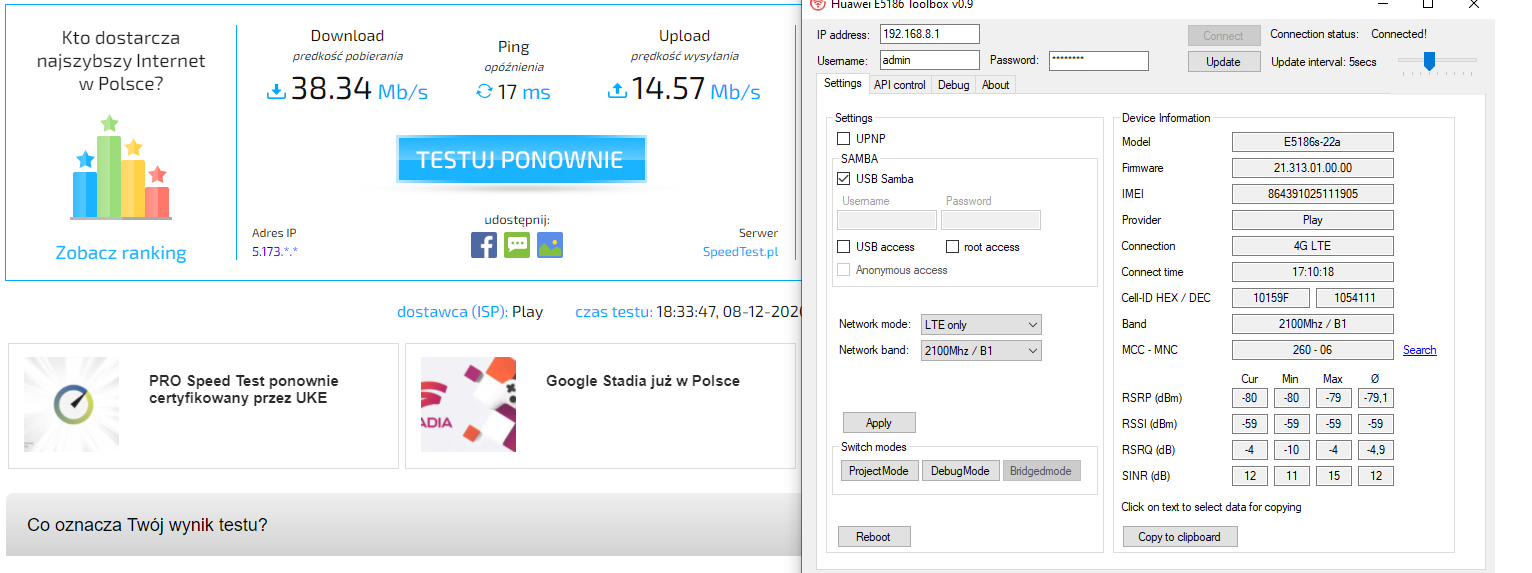
Task: Click the ProjectMode button
Action: (x=879, y=470)
